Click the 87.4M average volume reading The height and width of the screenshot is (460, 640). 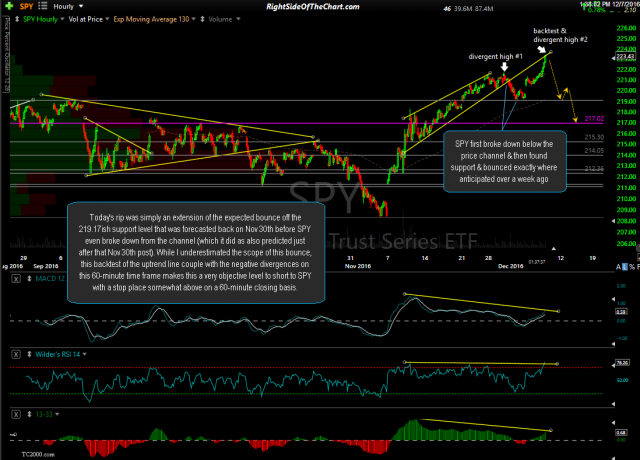[x=484, y=9]
